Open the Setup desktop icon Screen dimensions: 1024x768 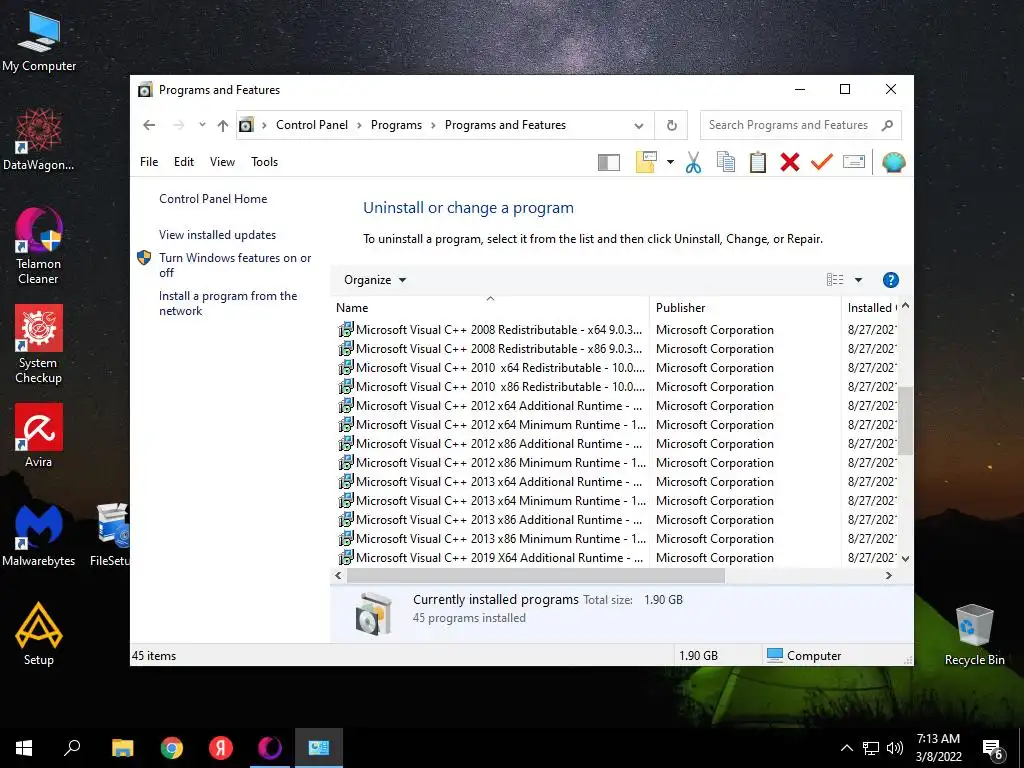coord(39,634)
